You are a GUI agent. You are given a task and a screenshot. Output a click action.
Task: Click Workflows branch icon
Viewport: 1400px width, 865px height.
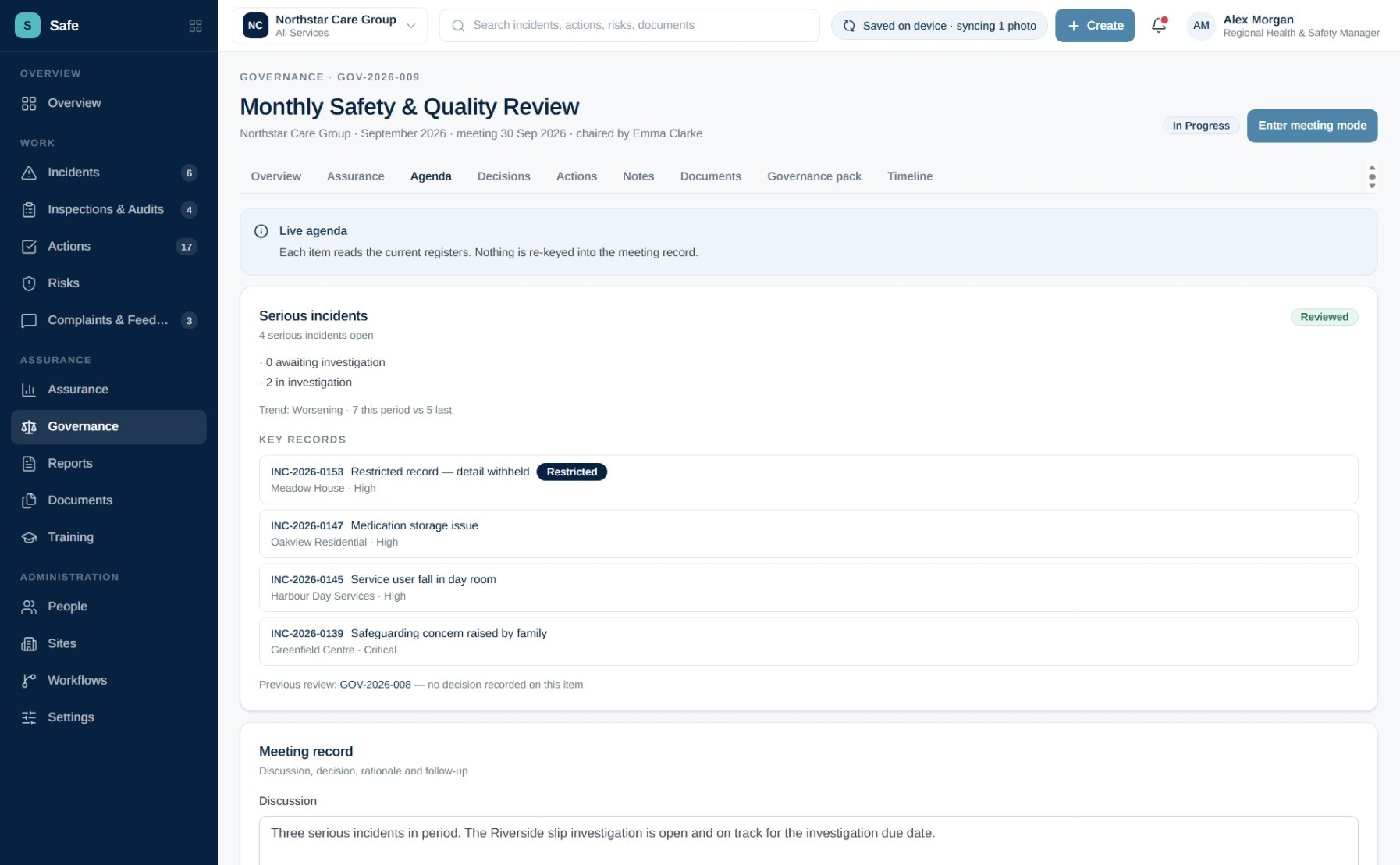[29, 681]
